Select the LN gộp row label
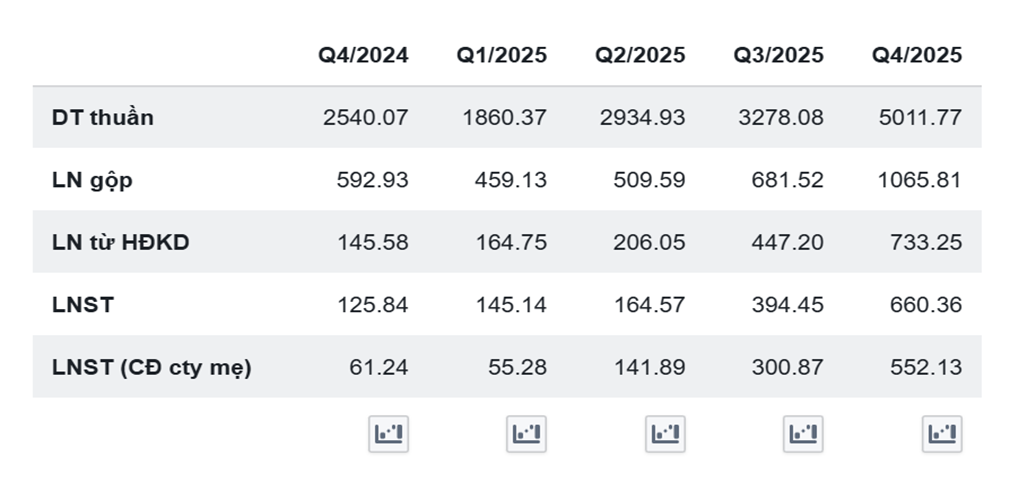This screenshot has height=484, width=1010. click(x=92, y=181)
